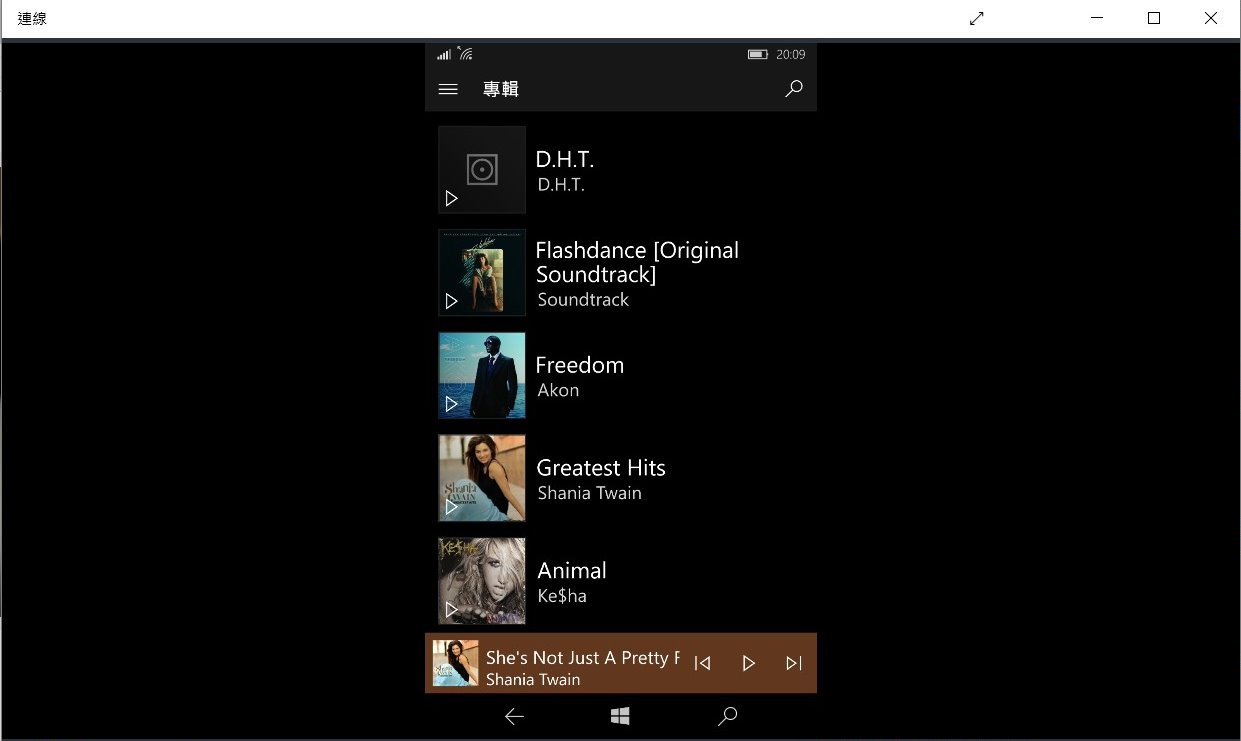Viewport: 1241px width, 741px height.
Task: Click the battery indicator in status bar
Action: point(758,54)
